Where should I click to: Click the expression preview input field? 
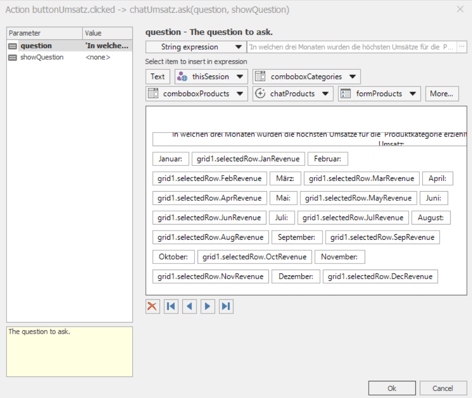pyautogui.click(x=352, y=47)
